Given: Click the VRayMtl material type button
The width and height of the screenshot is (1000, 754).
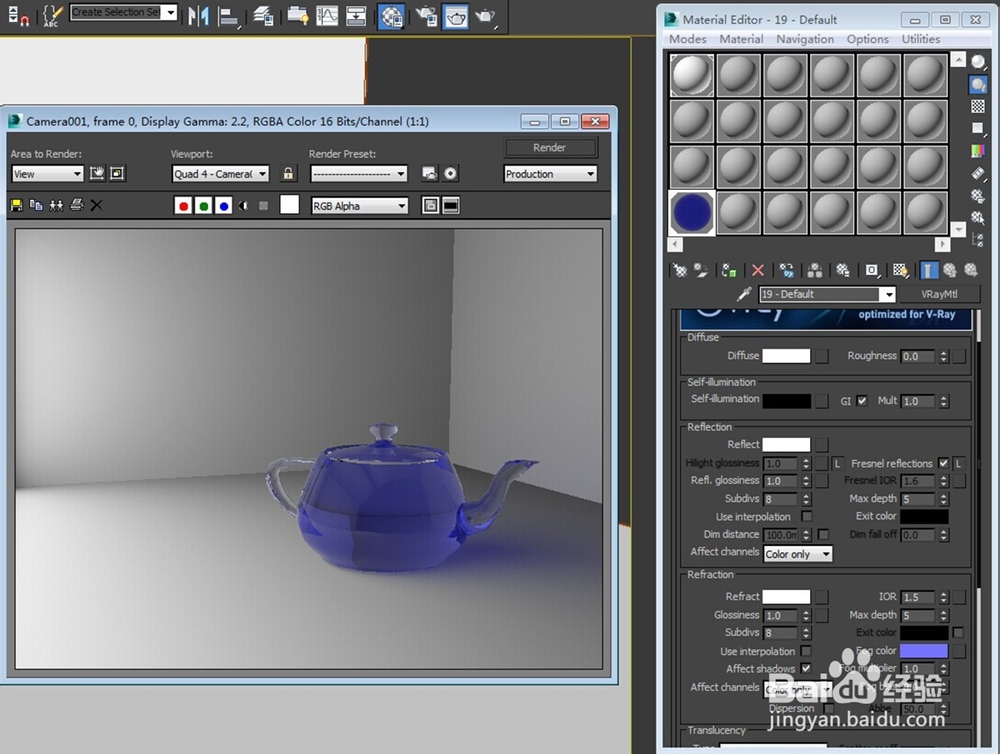Looking at the screenshot, I should (x=939, y=294).
